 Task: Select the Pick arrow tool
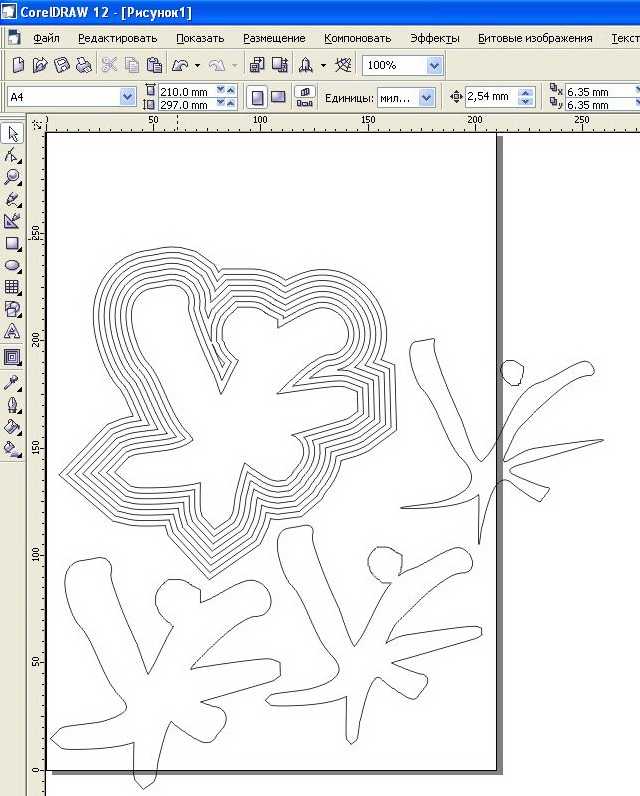[12, 134]
